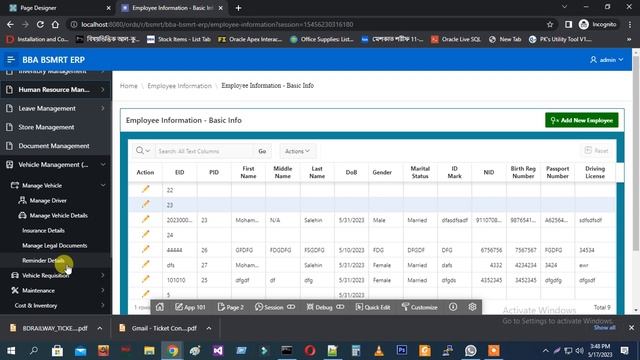
Task: Edit row with EID 23 pencil icon
Action: tap(145, 204)
